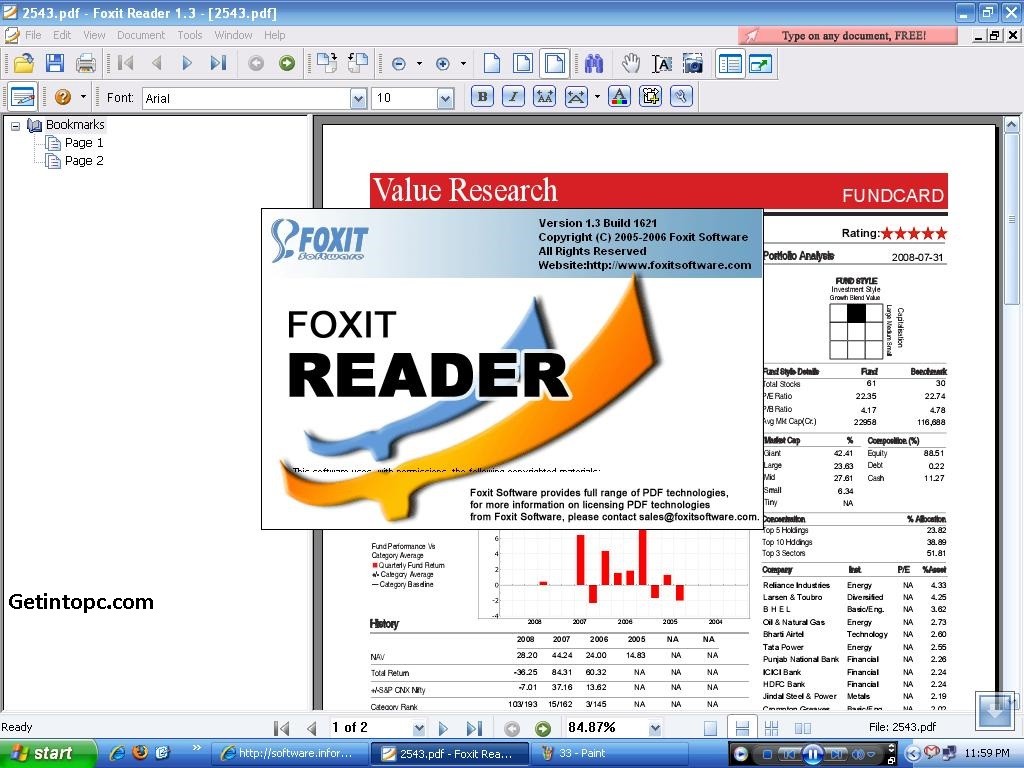1024x768 pixels.
Task: Open Find with binoculars icon
Action: (x=594, y=63)
